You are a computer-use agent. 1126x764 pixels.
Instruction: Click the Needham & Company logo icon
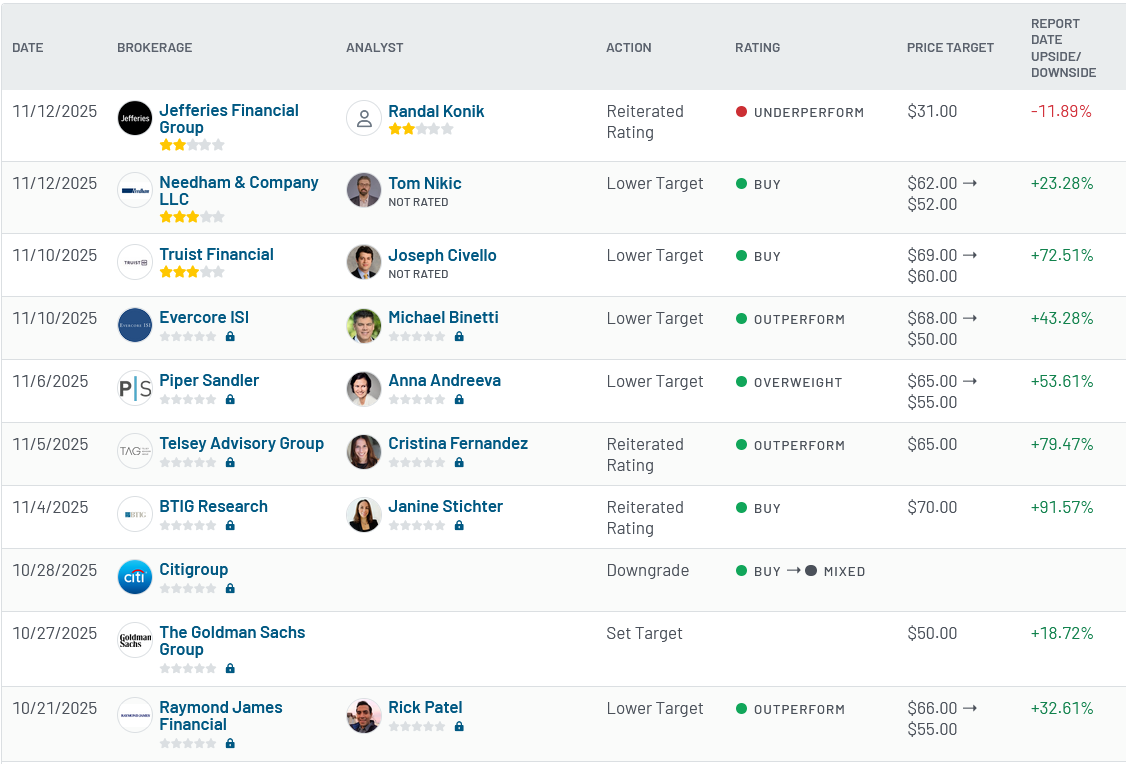(x=135, y=190)
